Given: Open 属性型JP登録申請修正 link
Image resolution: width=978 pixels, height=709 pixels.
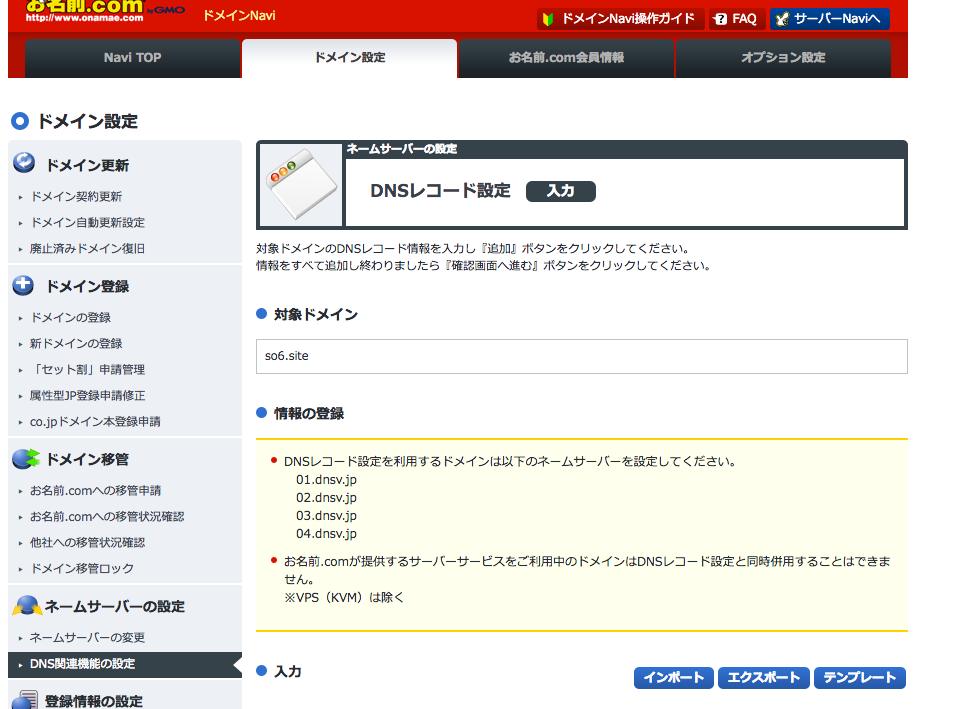Looking at the screenshot, I should (87, 396).
